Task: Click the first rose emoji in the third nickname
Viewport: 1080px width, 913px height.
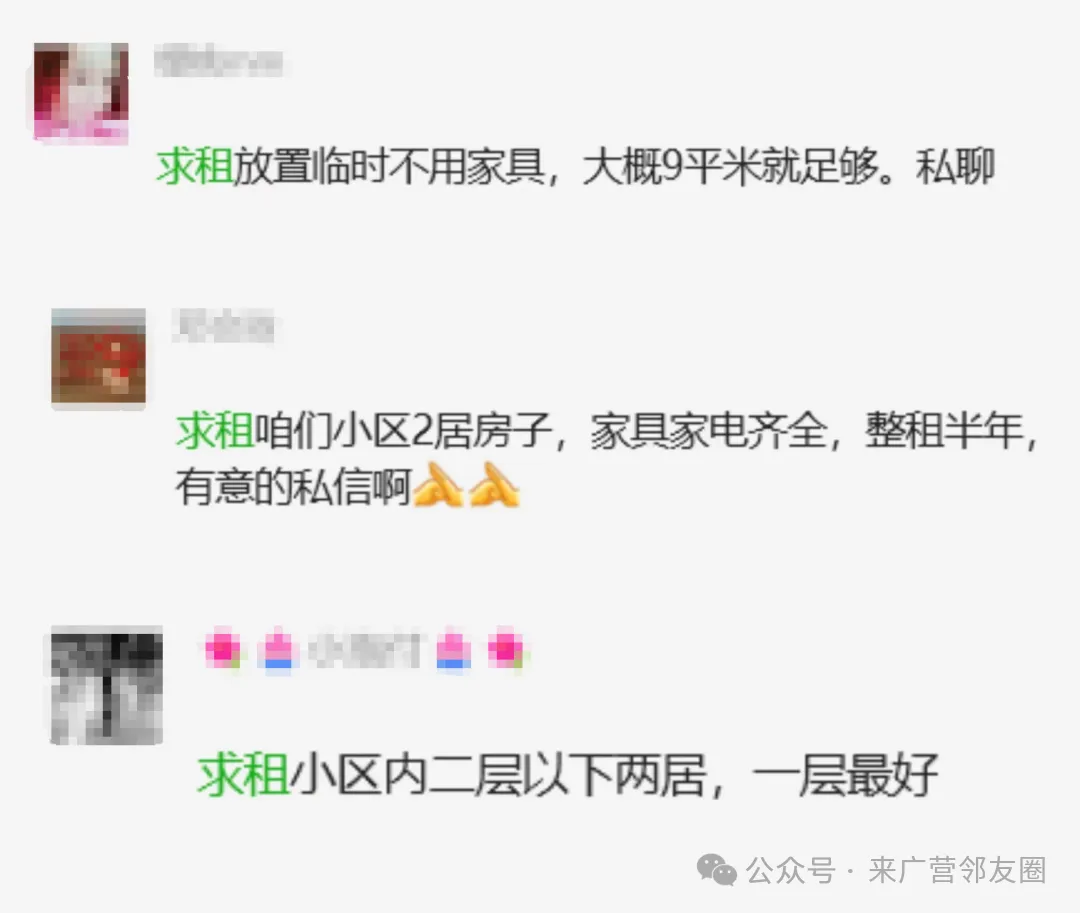Action: tap(223, 649)
